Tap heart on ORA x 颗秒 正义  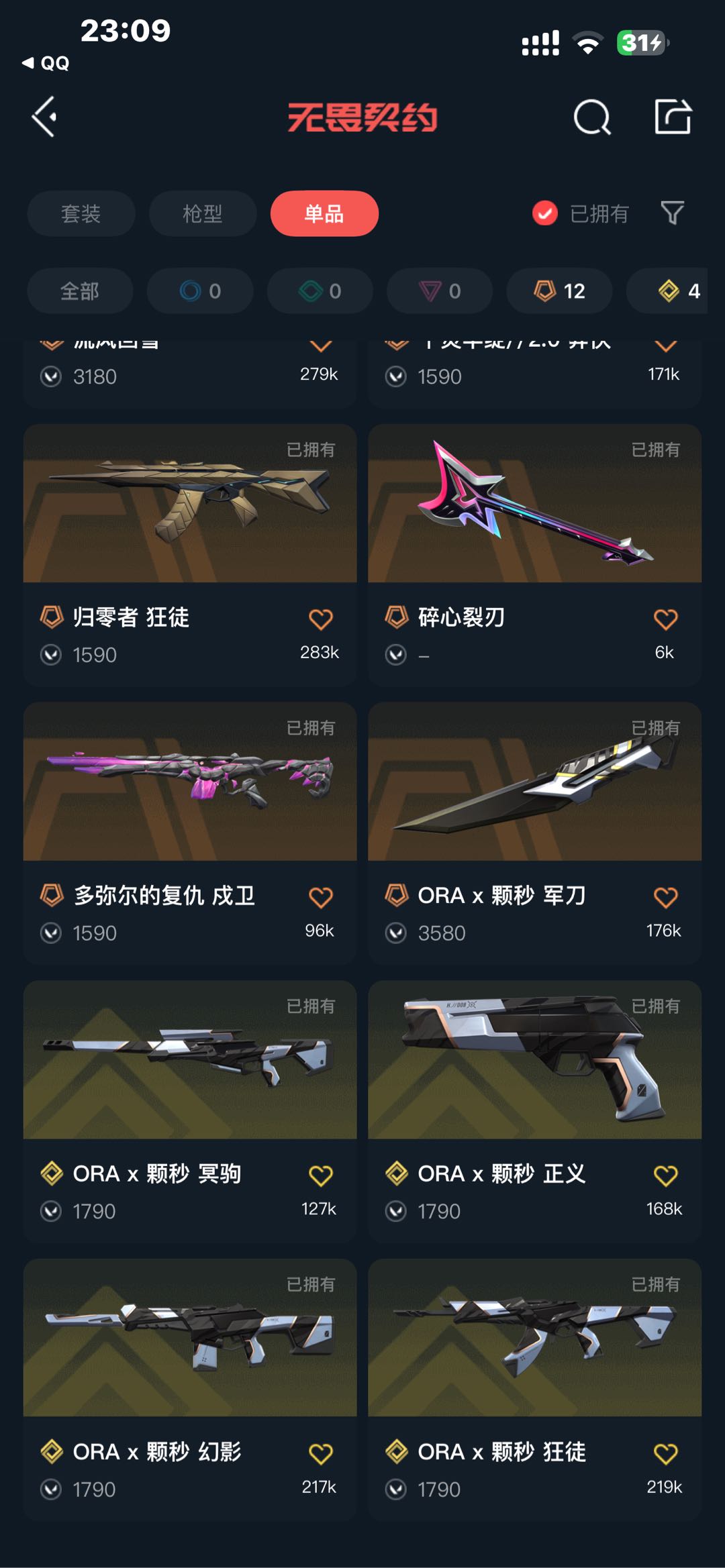tap(665, 1175)
